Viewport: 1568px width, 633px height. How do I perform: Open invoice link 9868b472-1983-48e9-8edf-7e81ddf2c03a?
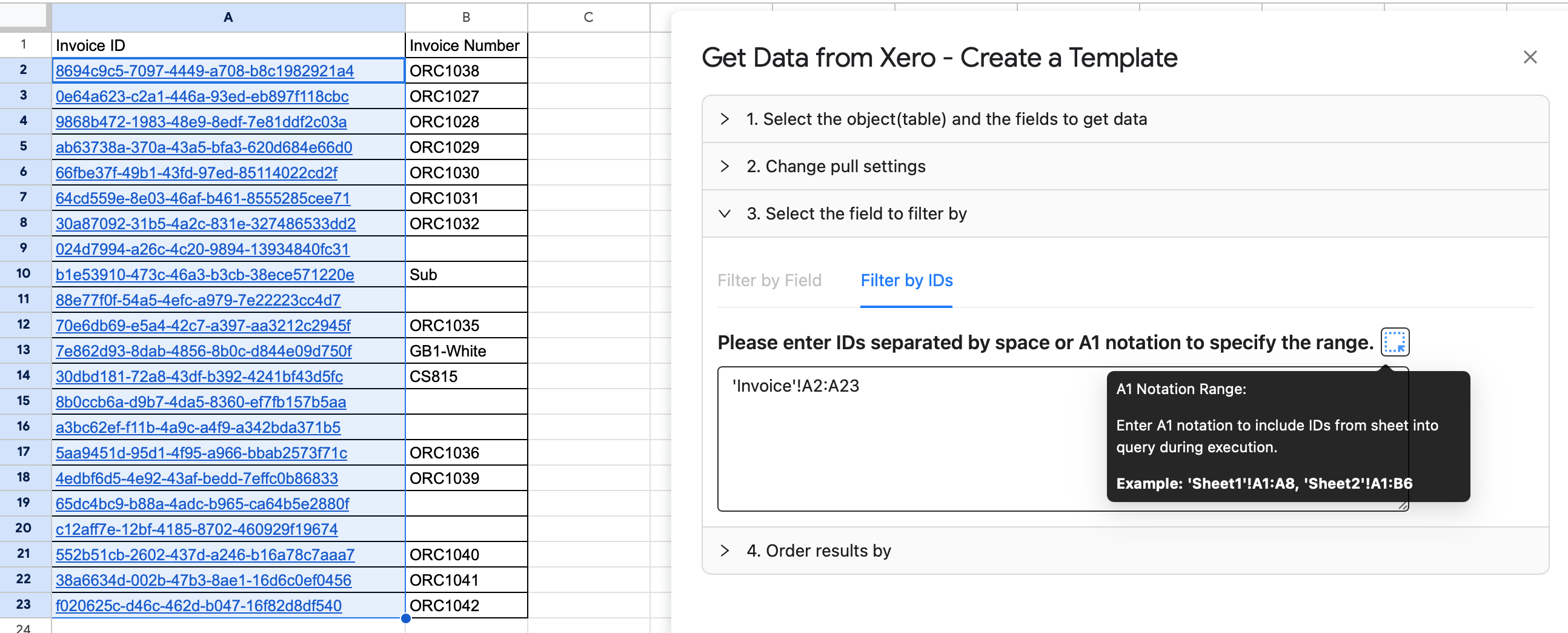point(201,122)
